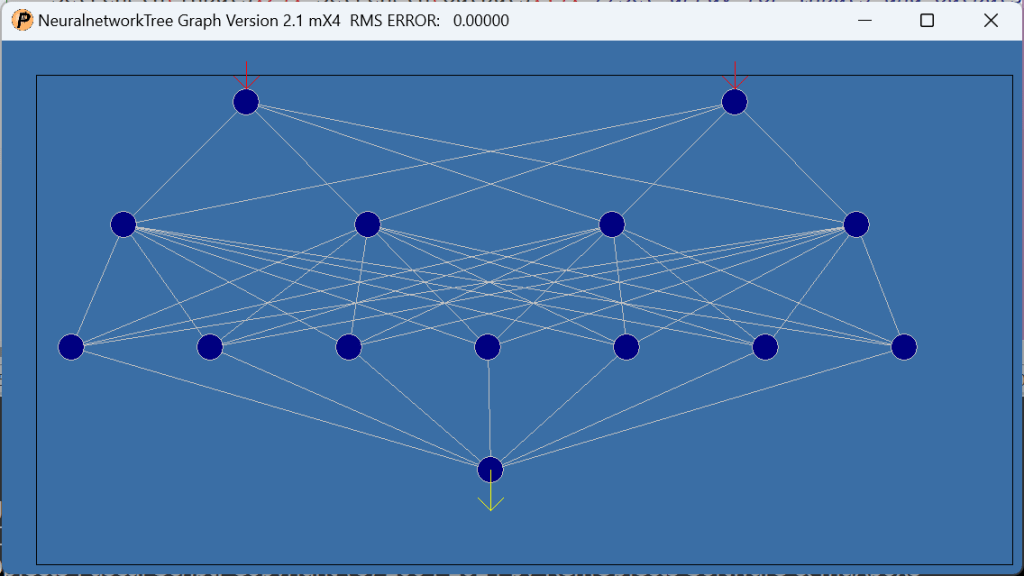Select rightmost node in the four-node layer

pos(856,224)
